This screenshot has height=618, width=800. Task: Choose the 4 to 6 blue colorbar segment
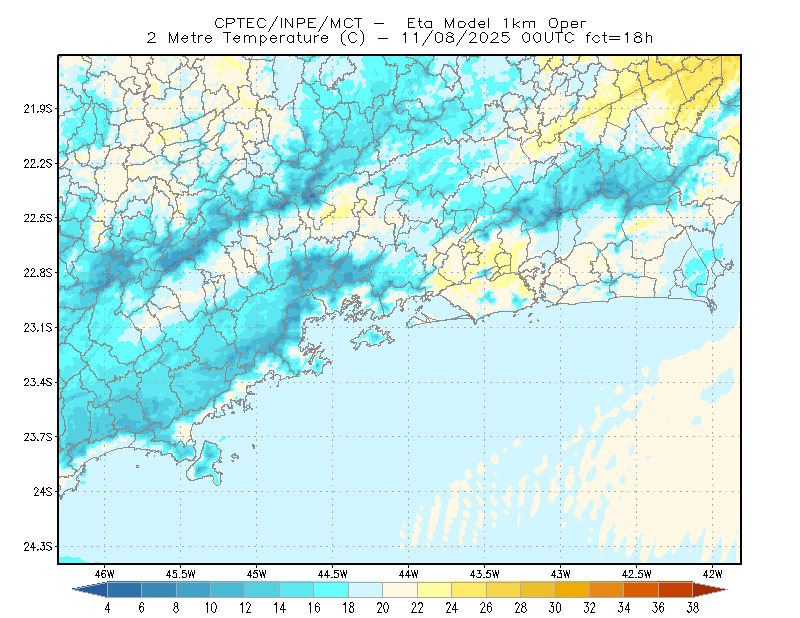click(124, 590)
